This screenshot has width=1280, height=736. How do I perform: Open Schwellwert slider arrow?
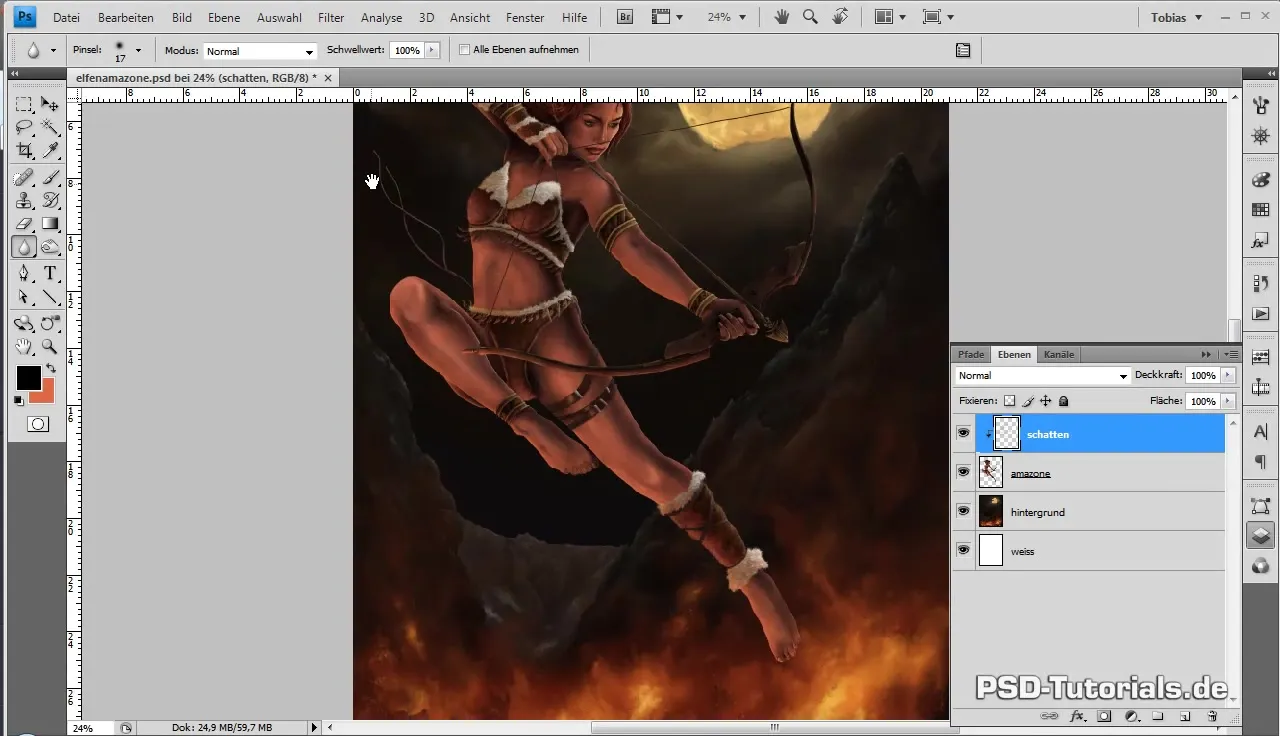click(x=432, y=50)
